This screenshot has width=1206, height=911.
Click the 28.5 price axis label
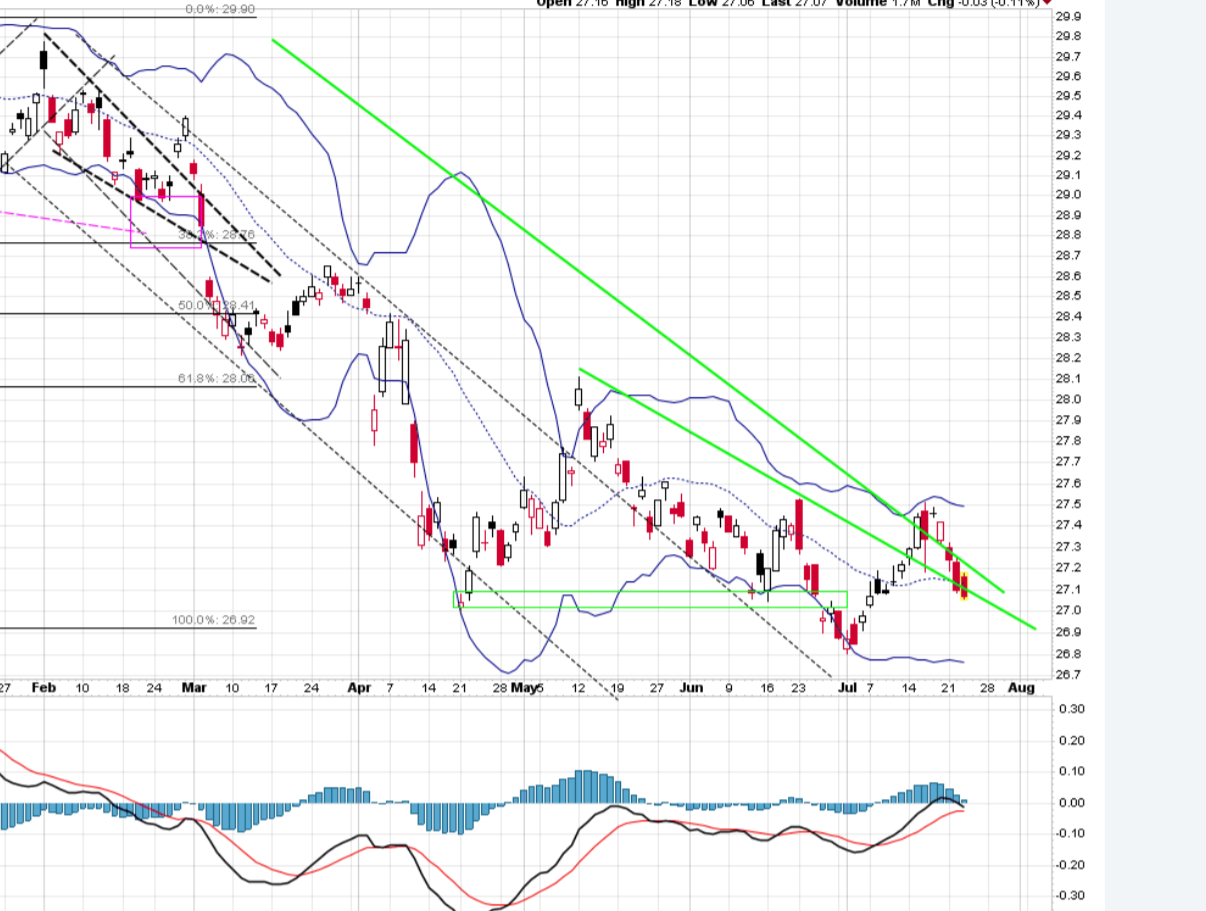point(1068,296)
